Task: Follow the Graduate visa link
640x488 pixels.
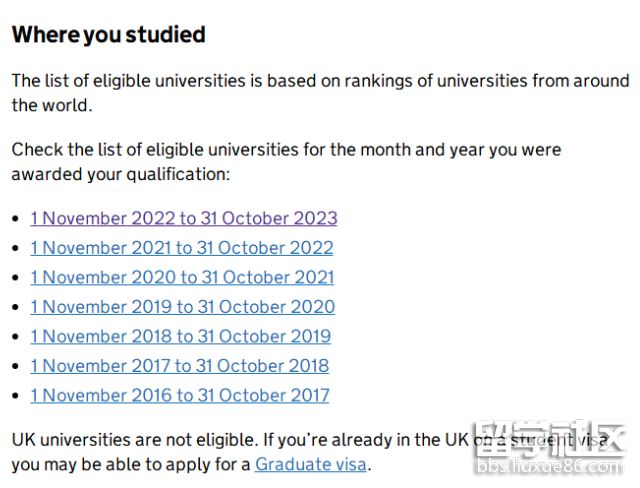Action: tap(310, 464)
